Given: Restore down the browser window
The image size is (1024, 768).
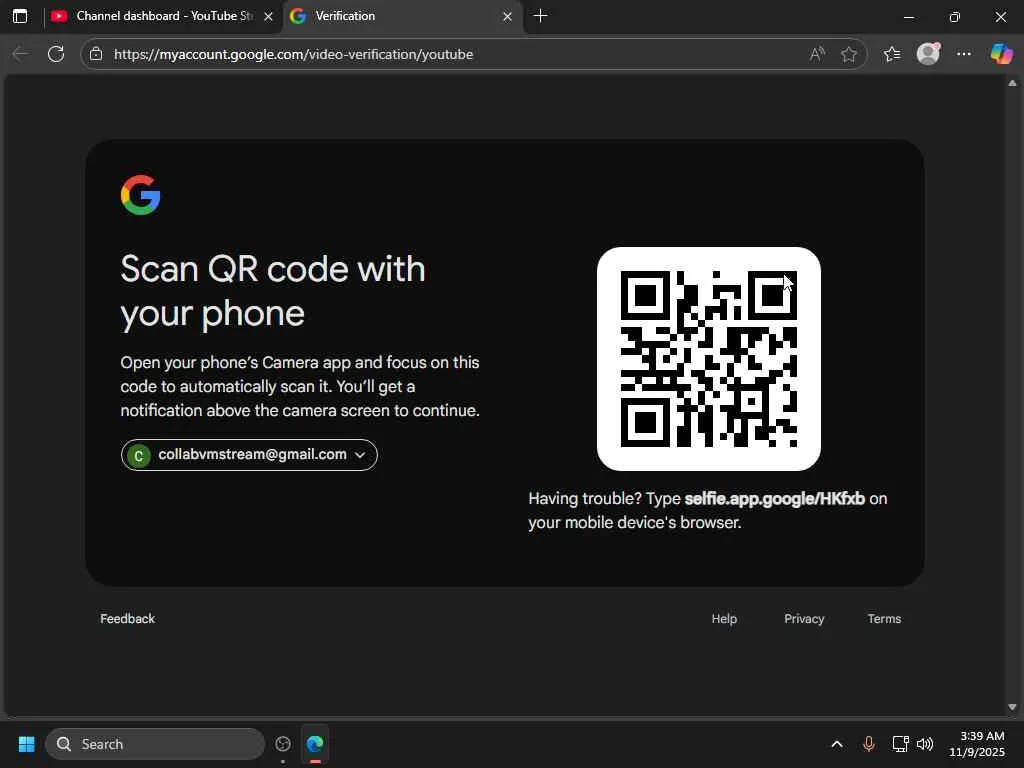Looking at the screenshot, I should click(955, 17).
